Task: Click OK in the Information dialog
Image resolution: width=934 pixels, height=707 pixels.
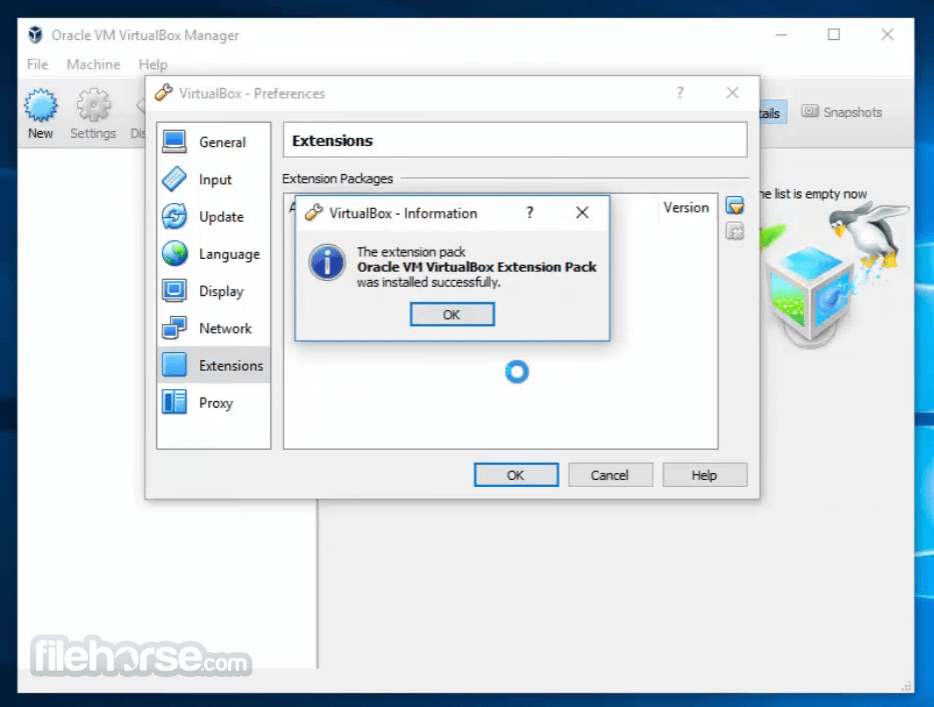Action: pos(452,314)
